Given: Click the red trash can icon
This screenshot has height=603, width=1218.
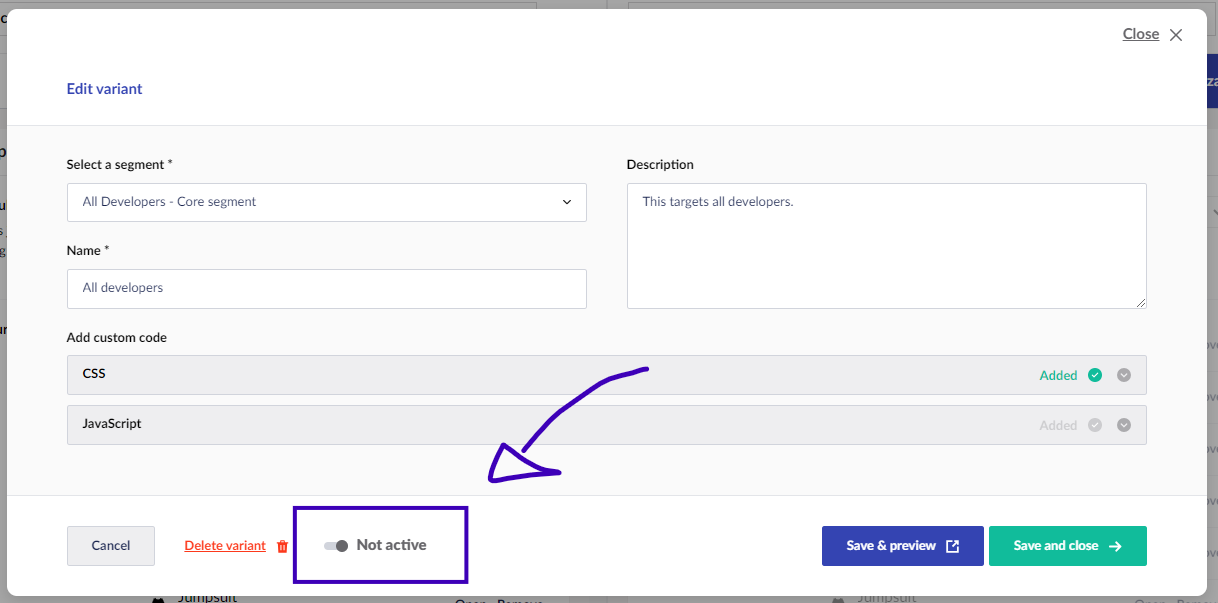Looking at the screenshot, I should 282,546.
